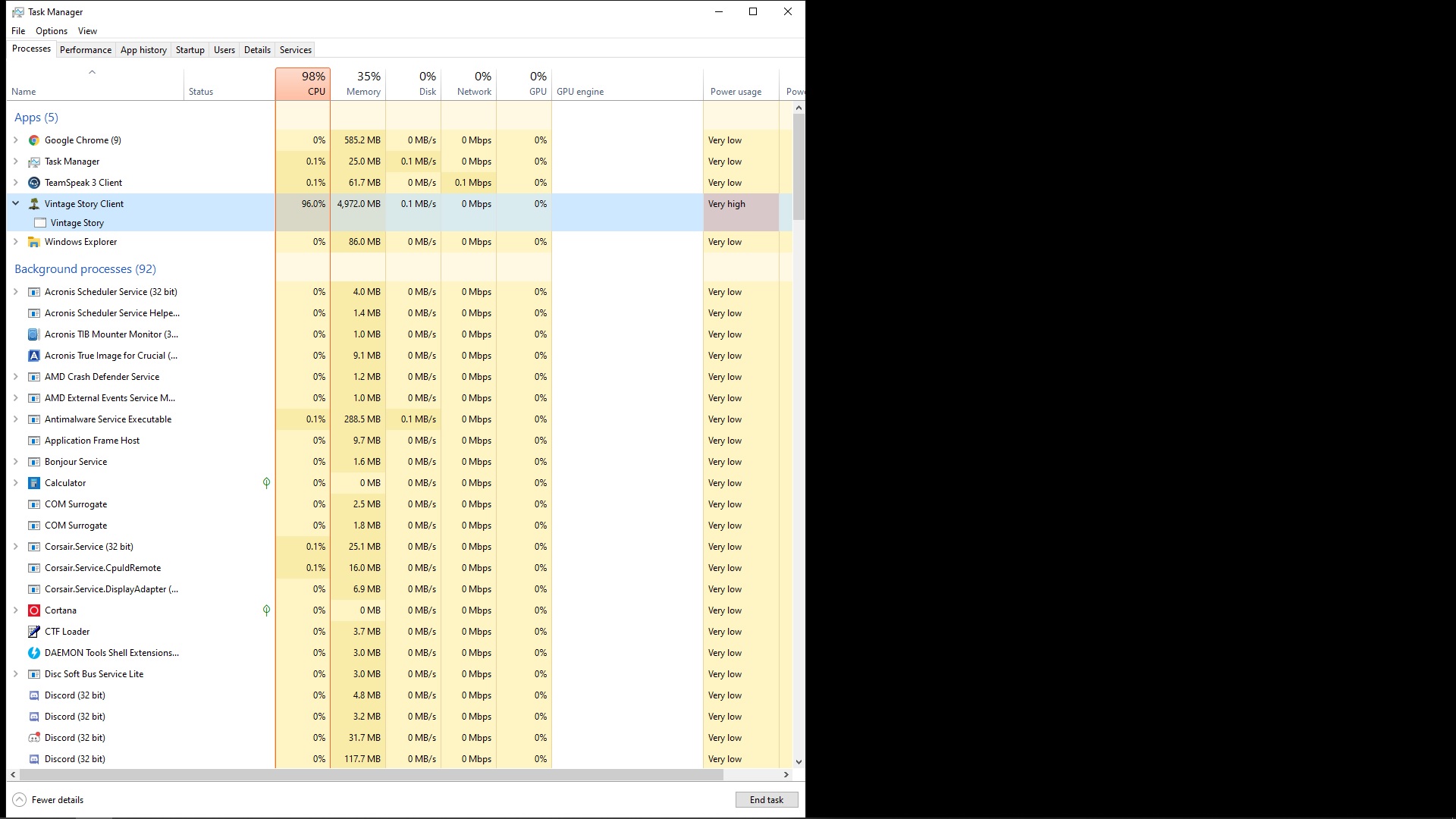
Task: Click the Cortana red circle icon
Action: click(x=34, y=610)
